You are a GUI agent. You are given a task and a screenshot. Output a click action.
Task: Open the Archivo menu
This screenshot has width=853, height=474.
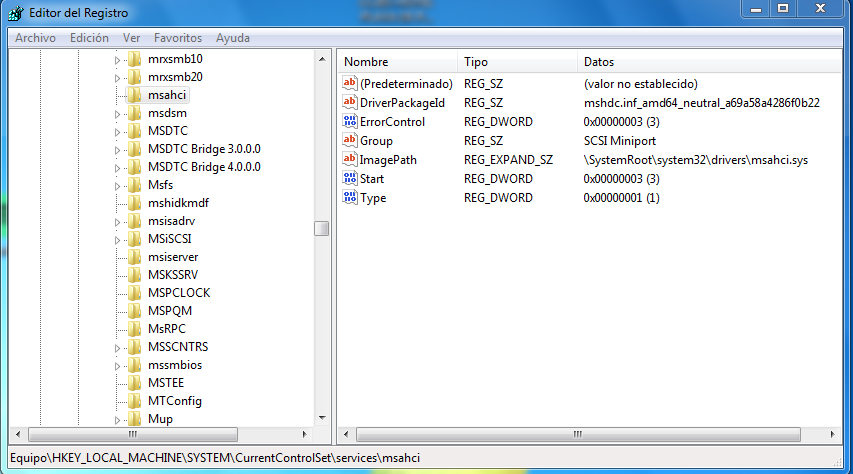35,38
